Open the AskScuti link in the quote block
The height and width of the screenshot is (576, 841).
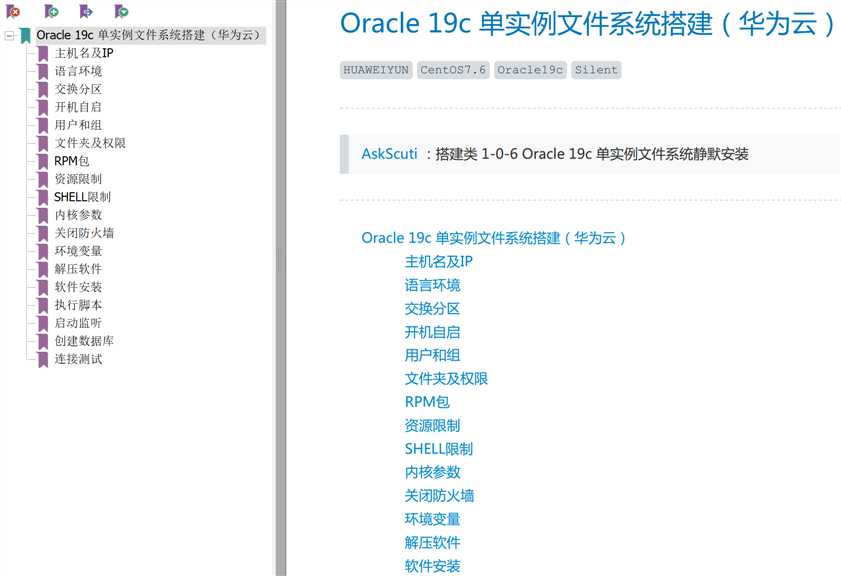(x=389, y=154)
